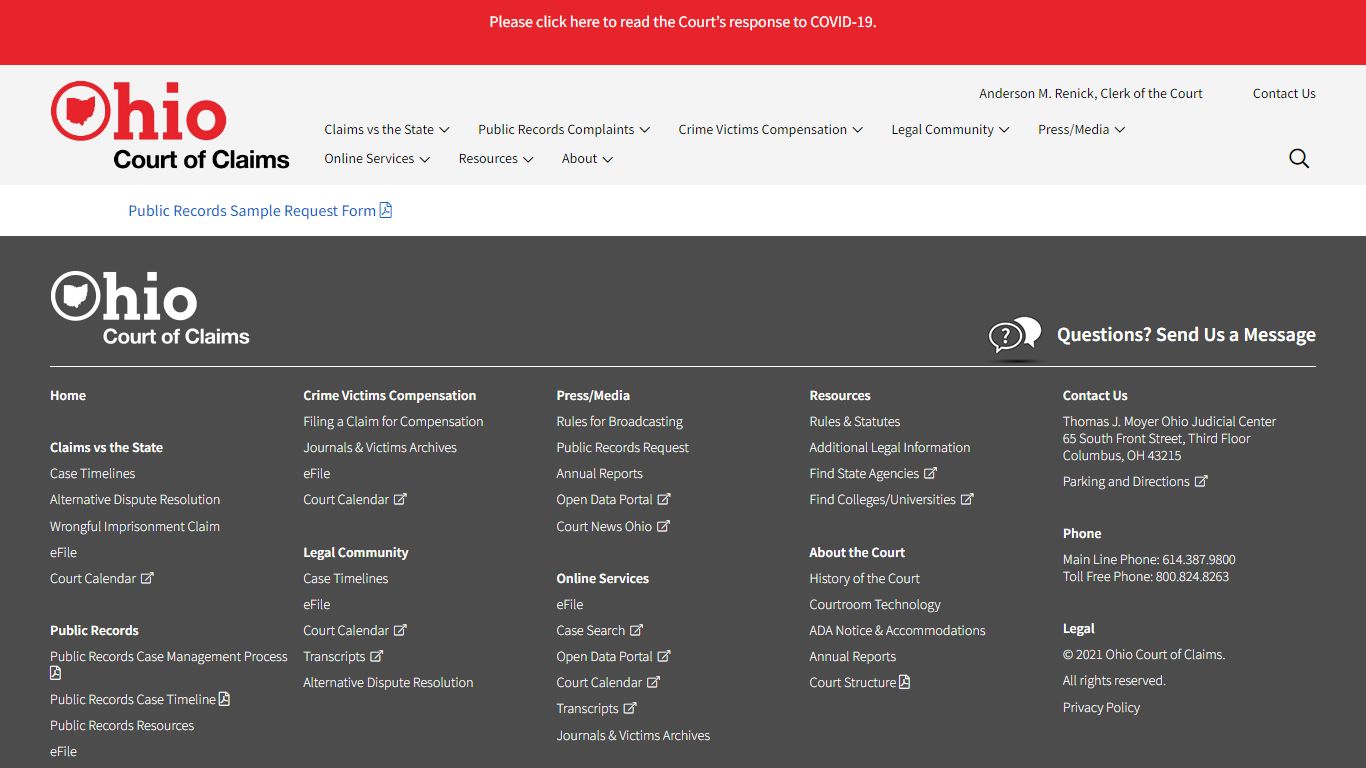Open the Crime Victims Compensation dropdown
This screenshot has width=1366, height=768.
771,129
